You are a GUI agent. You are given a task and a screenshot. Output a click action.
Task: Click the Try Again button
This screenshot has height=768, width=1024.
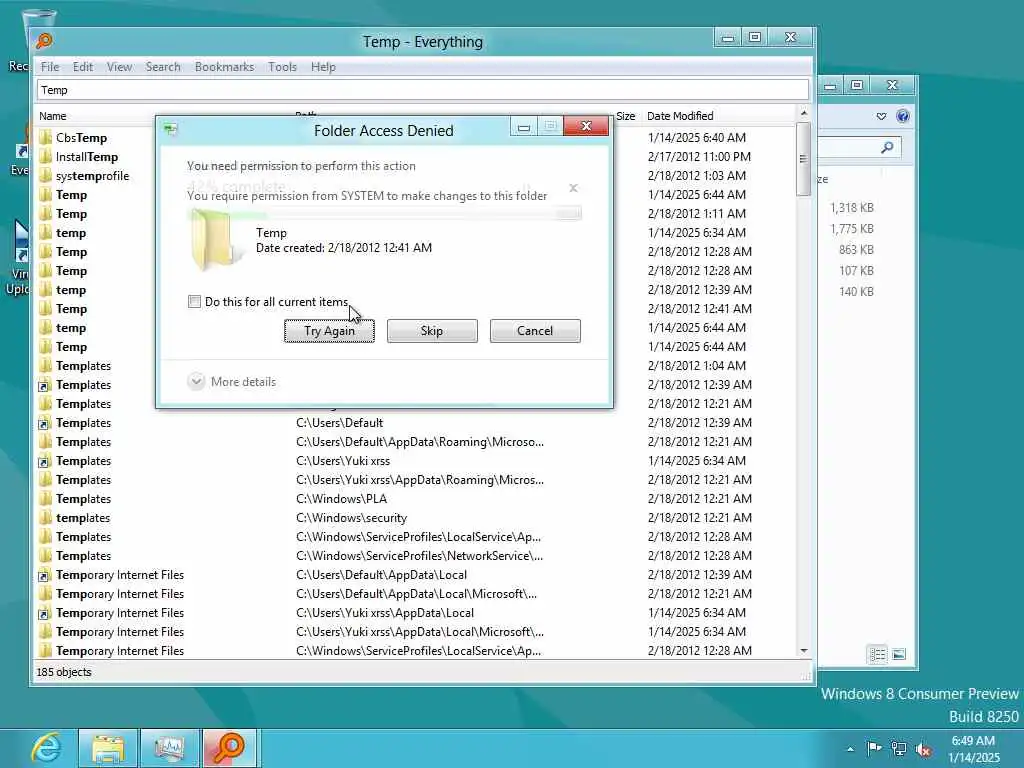[x=329, y=331]
